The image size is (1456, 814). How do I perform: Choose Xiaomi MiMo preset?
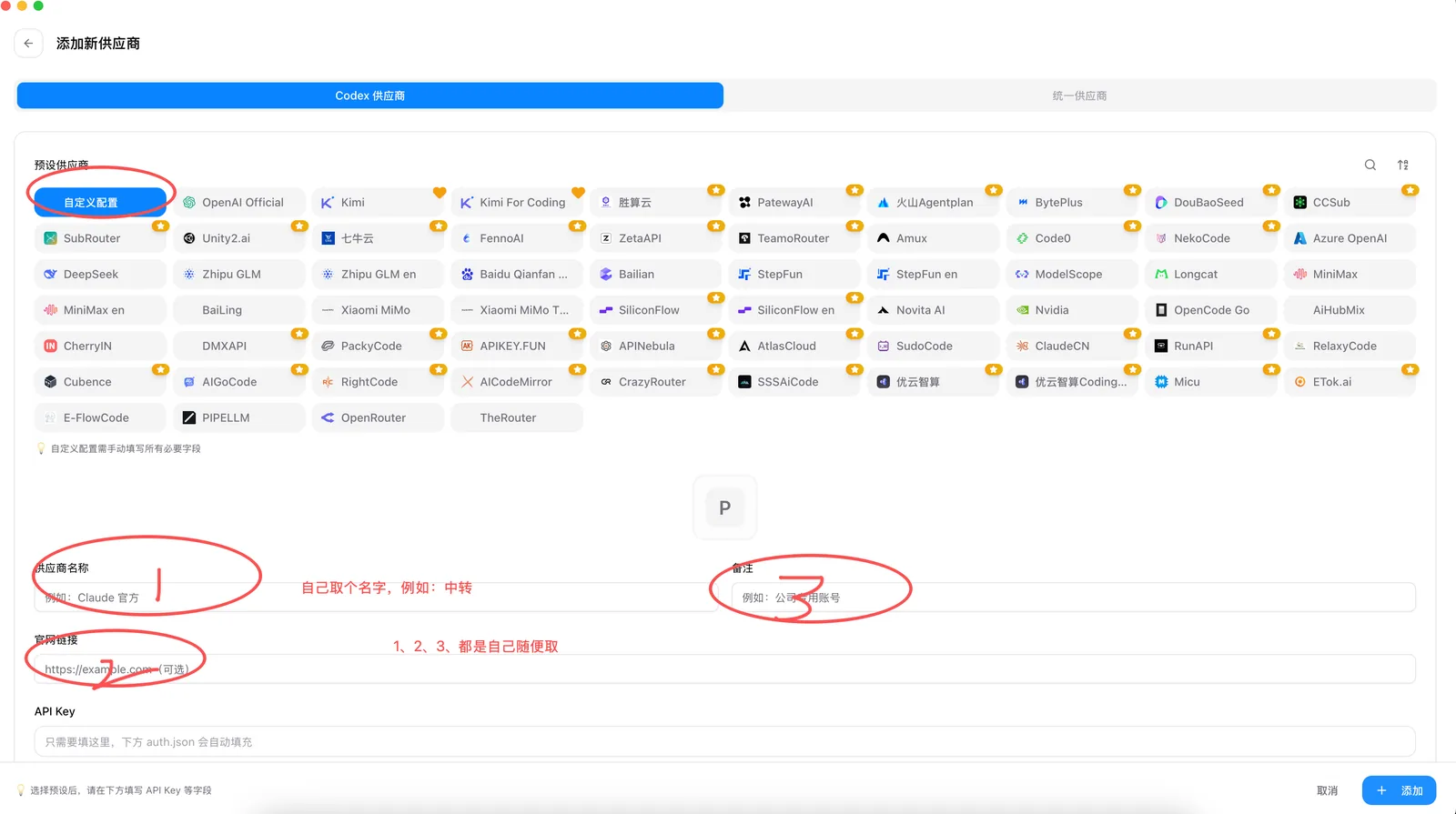coord(378,310)
